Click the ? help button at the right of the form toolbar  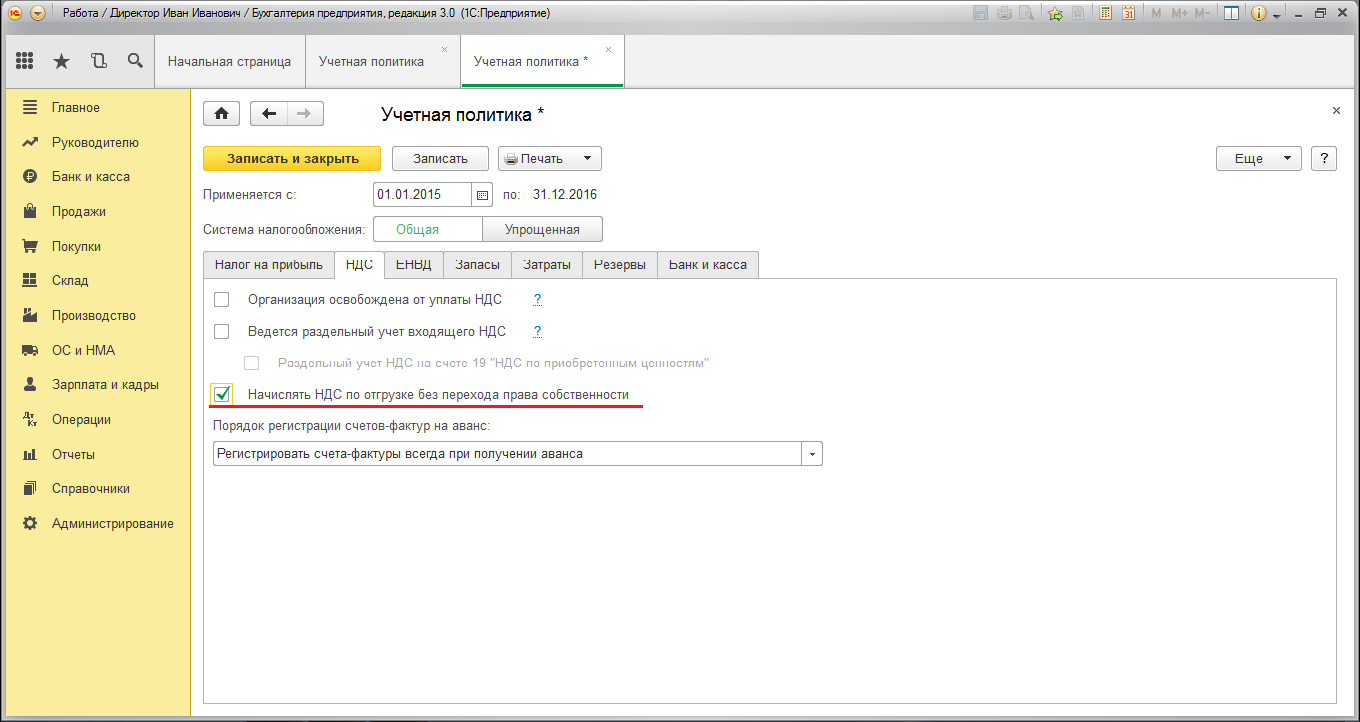[x=1324, y=158]
